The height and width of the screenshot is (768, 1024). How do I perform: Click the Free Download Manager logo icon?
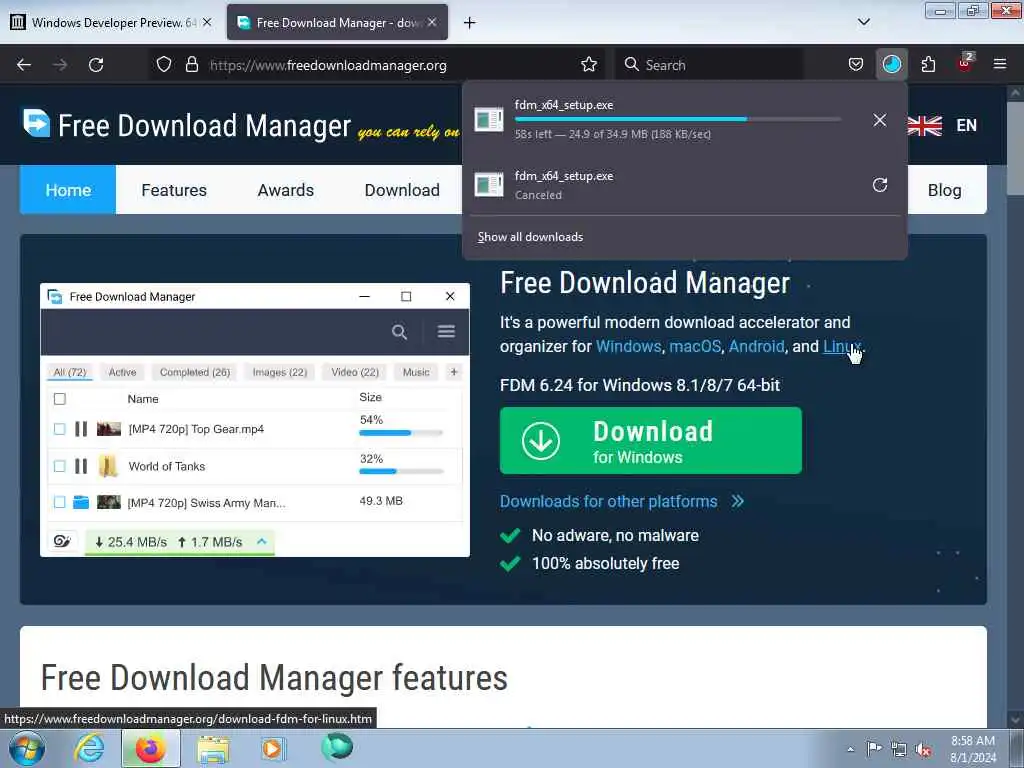click(x=37, y=123)
